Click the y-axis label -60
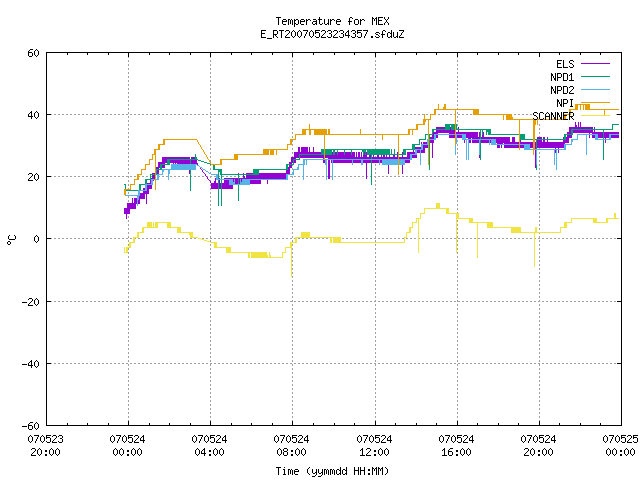 31,426
